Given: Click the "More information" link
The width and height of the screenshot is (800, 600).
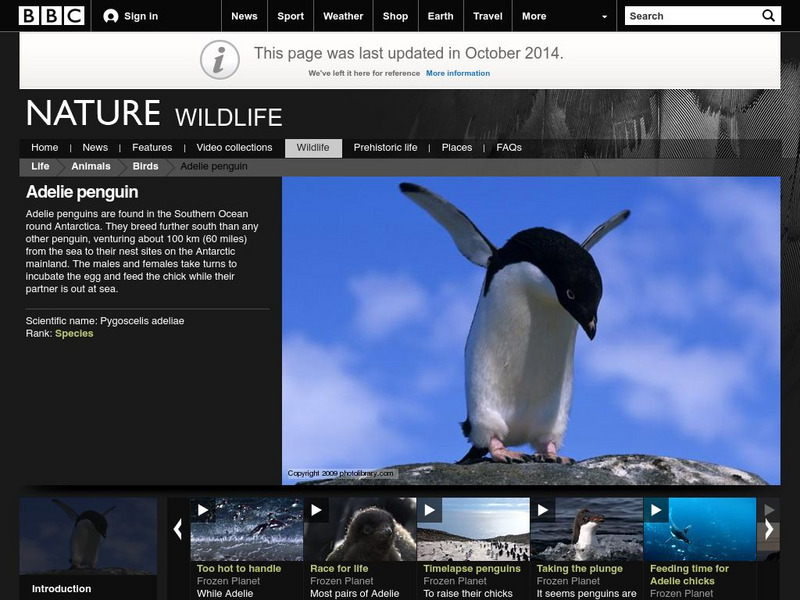Looking at the screenshot, I should 460,72.
